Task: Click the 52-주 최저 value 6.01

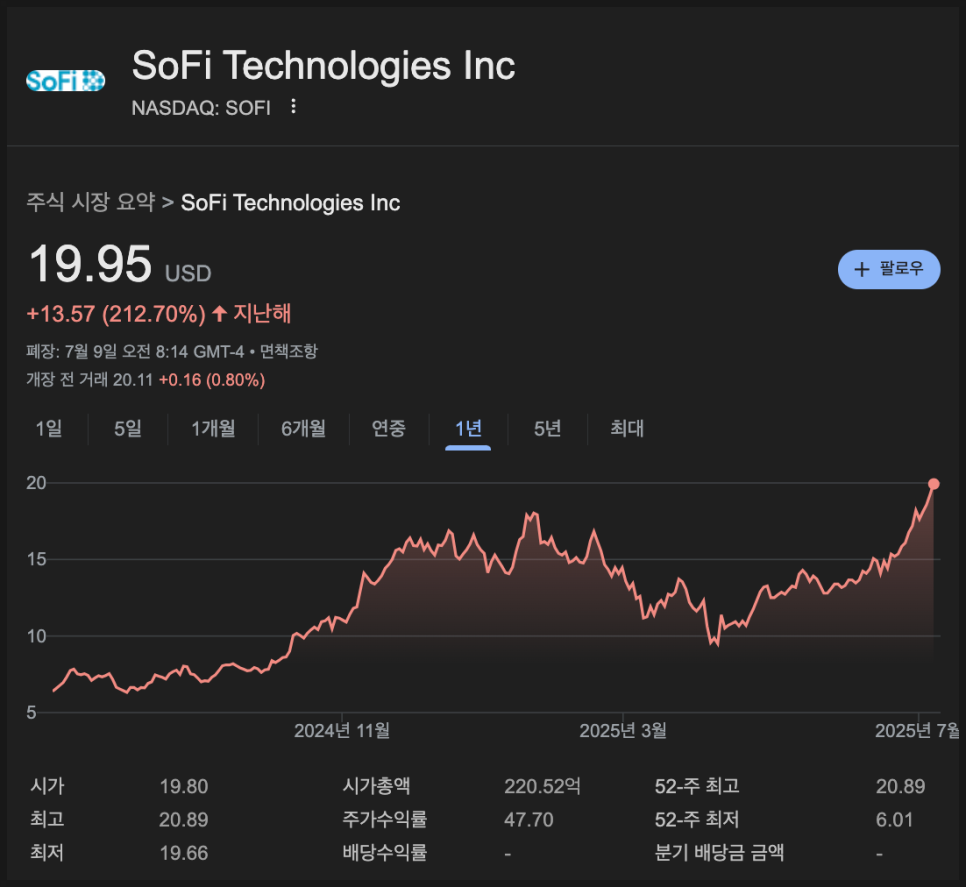Action: tap(894, 820)
